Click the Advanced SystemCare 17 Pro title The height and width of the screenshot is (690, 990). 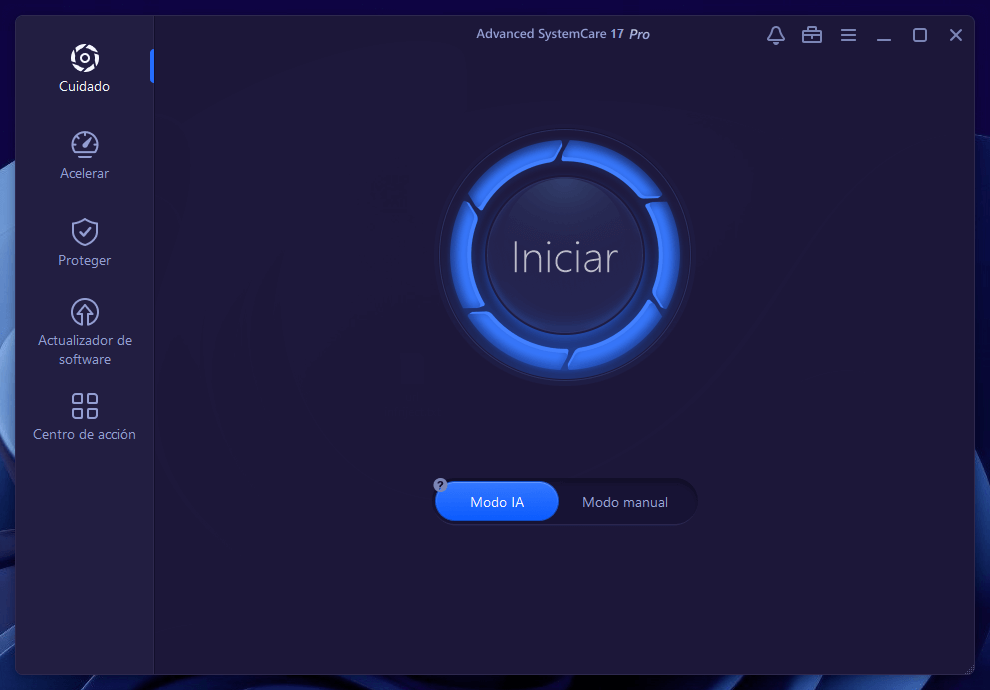tap(563, 34)
